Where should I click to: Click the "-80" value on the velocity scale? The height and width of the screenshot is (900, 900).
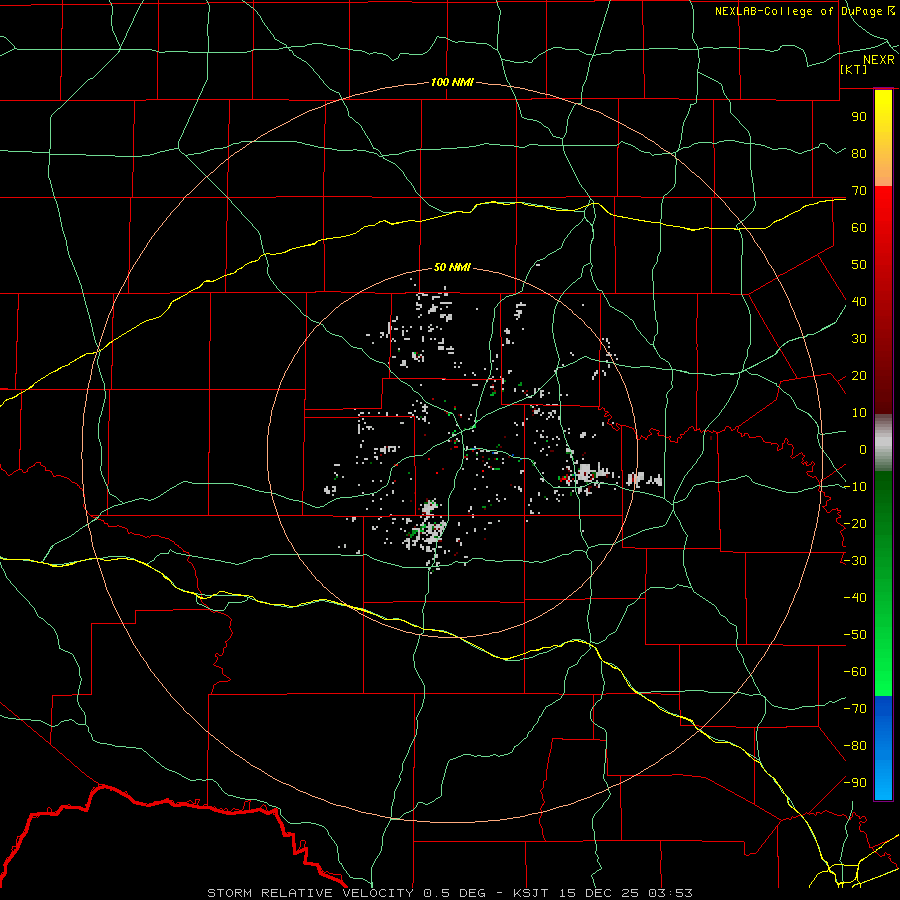[x=855, y=746]
